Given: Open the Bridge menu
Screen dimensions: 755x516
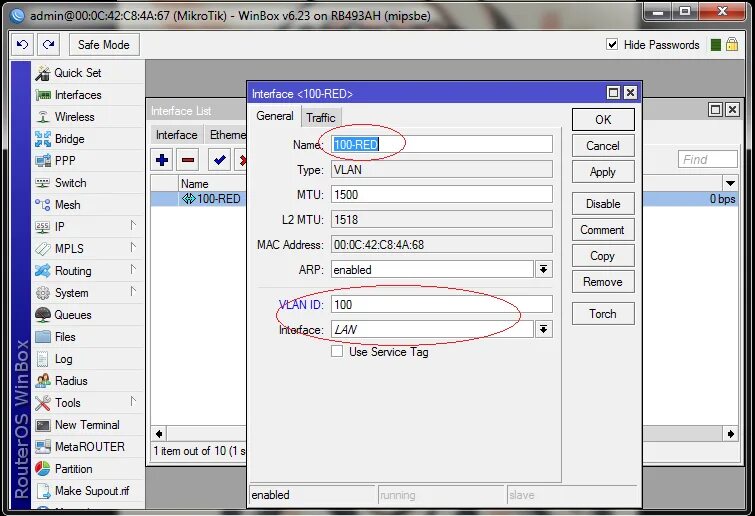Looking at the screenshot, I should point(89,139).
